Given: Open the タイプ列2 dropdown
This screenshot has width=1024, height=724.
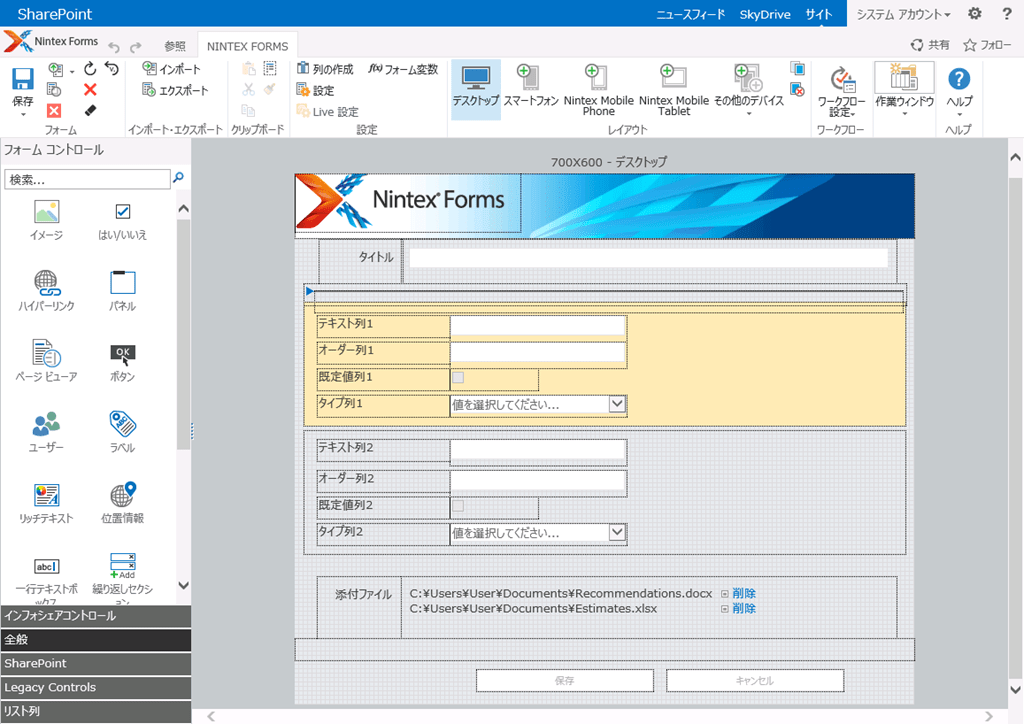Looking at the screenshot, I should [617, 533].
